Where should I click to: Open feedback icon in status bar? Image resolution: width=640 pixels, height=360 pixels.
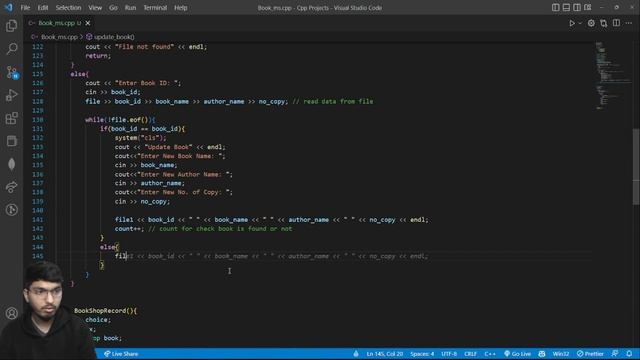[x=615, y=354]
